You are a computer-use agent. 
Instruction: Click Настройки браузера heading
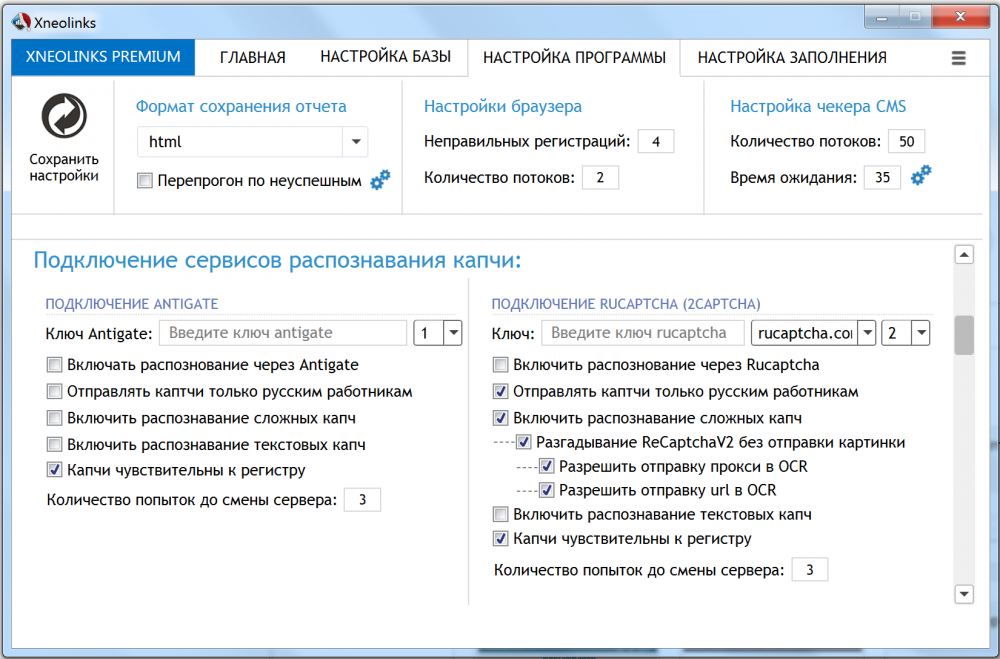(x=503, y=107)
